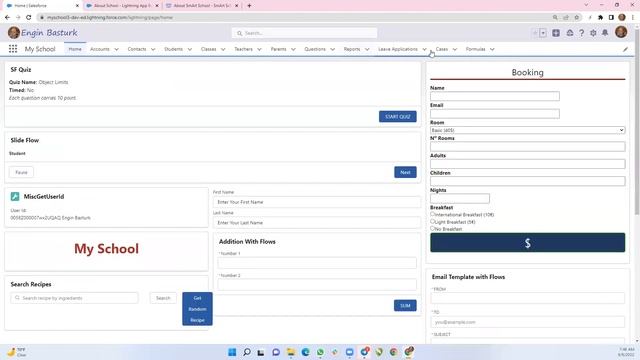Screen dimensions: 640x360
Task: Click the Search button for recipes
Action: pos(163,298)
